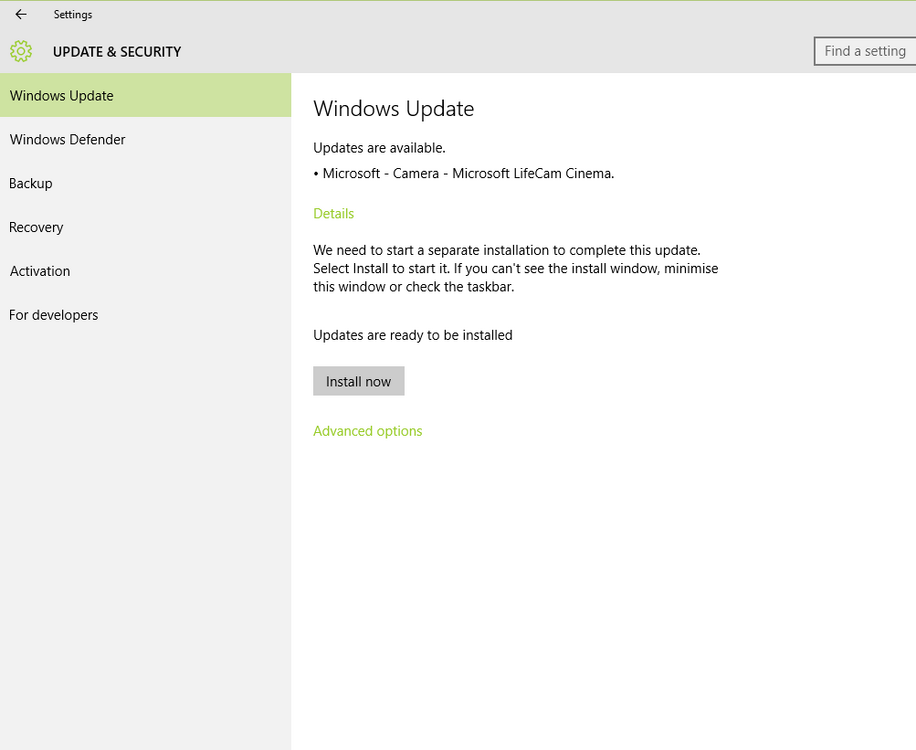Viewport: 916px width, 750px height.
Task: Click 'Updates are ready to be installed' text
Action: pyautogui.click(x=413, y=335)
